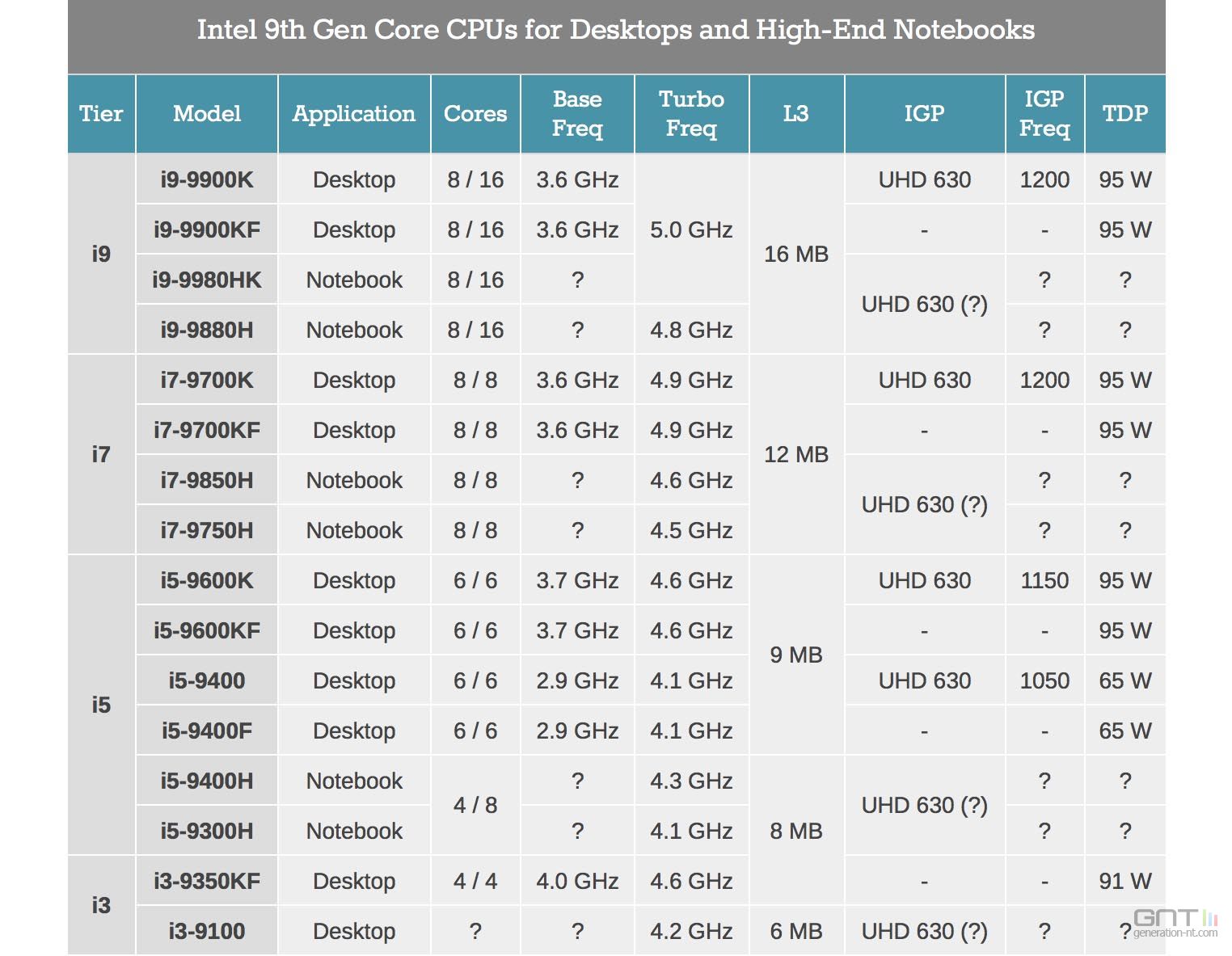This screenshot has height=956, width=1232.
Task: Select the '8 MB' L3 cache cell
Action: click(x=796, y=831)
